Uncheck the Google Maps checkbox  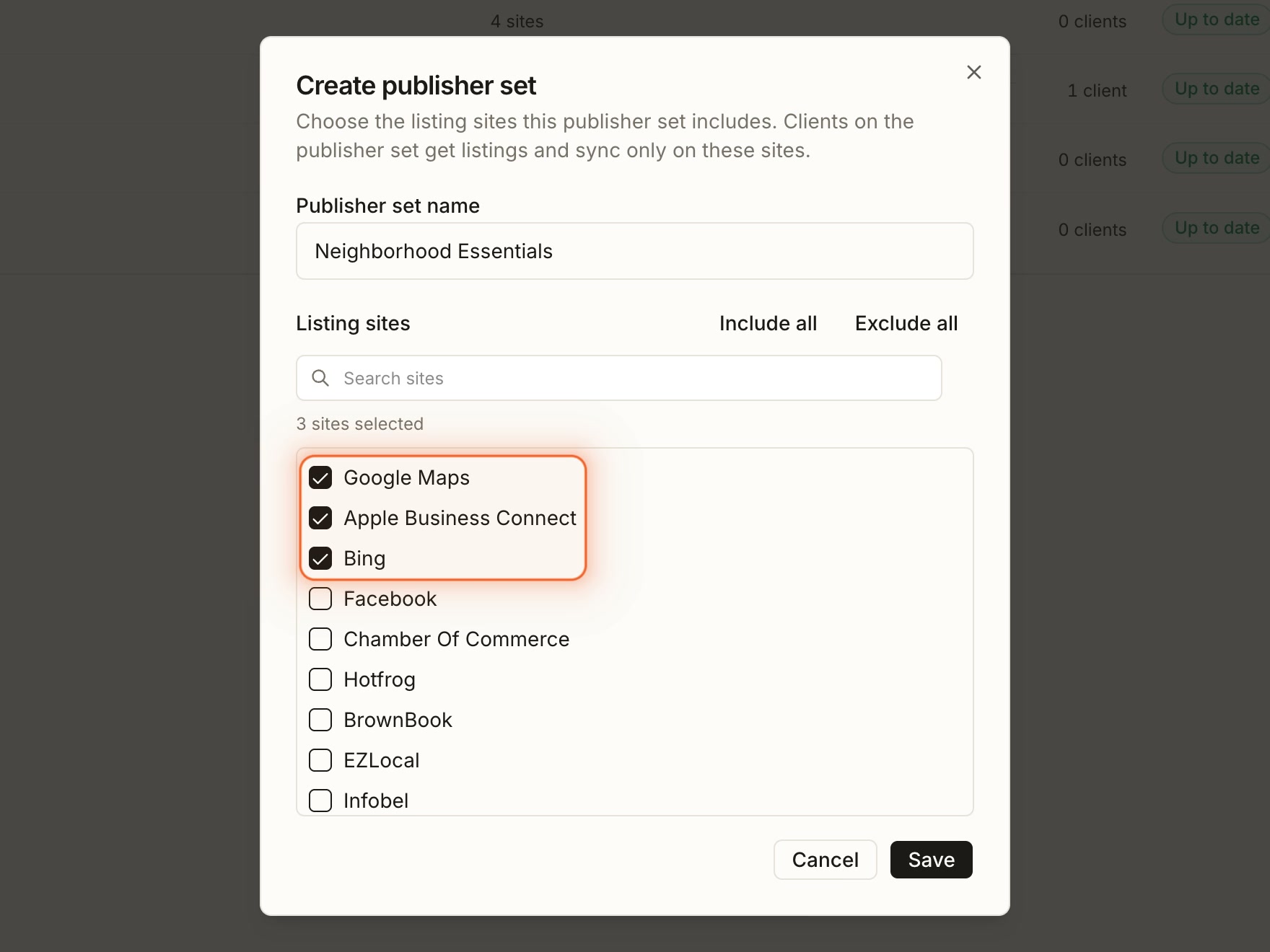tap(320, 477)
